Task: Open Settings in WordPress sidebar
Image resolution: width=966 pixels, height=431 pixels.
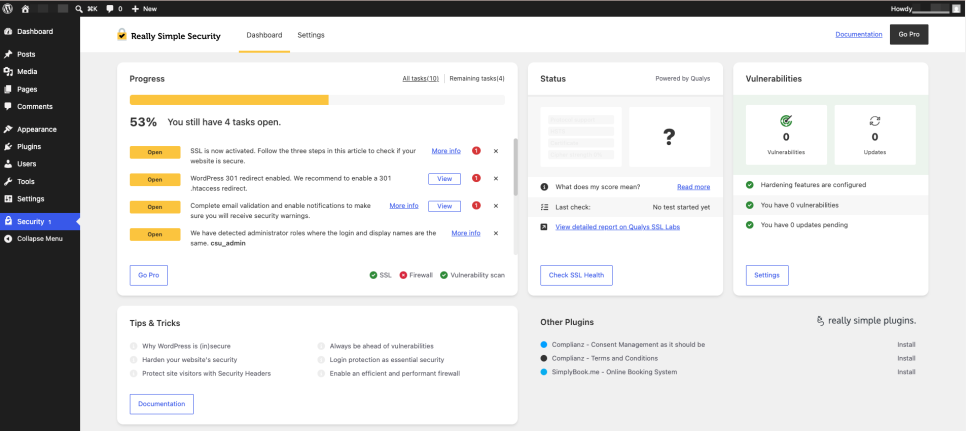Action: click(x=30, y=199)
